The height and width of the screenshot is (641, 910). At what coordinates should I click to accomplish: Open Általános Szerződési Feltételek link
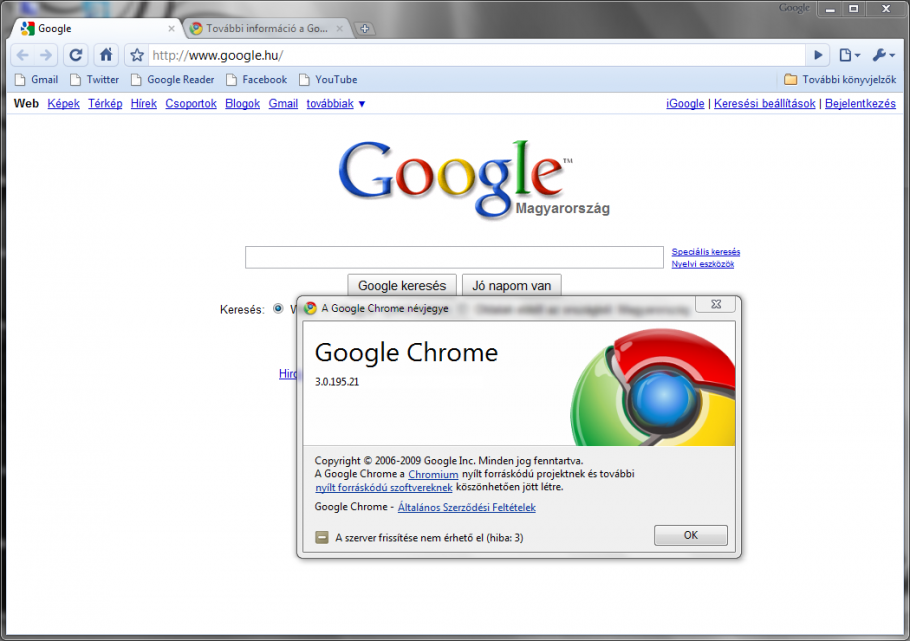(467, 507)
